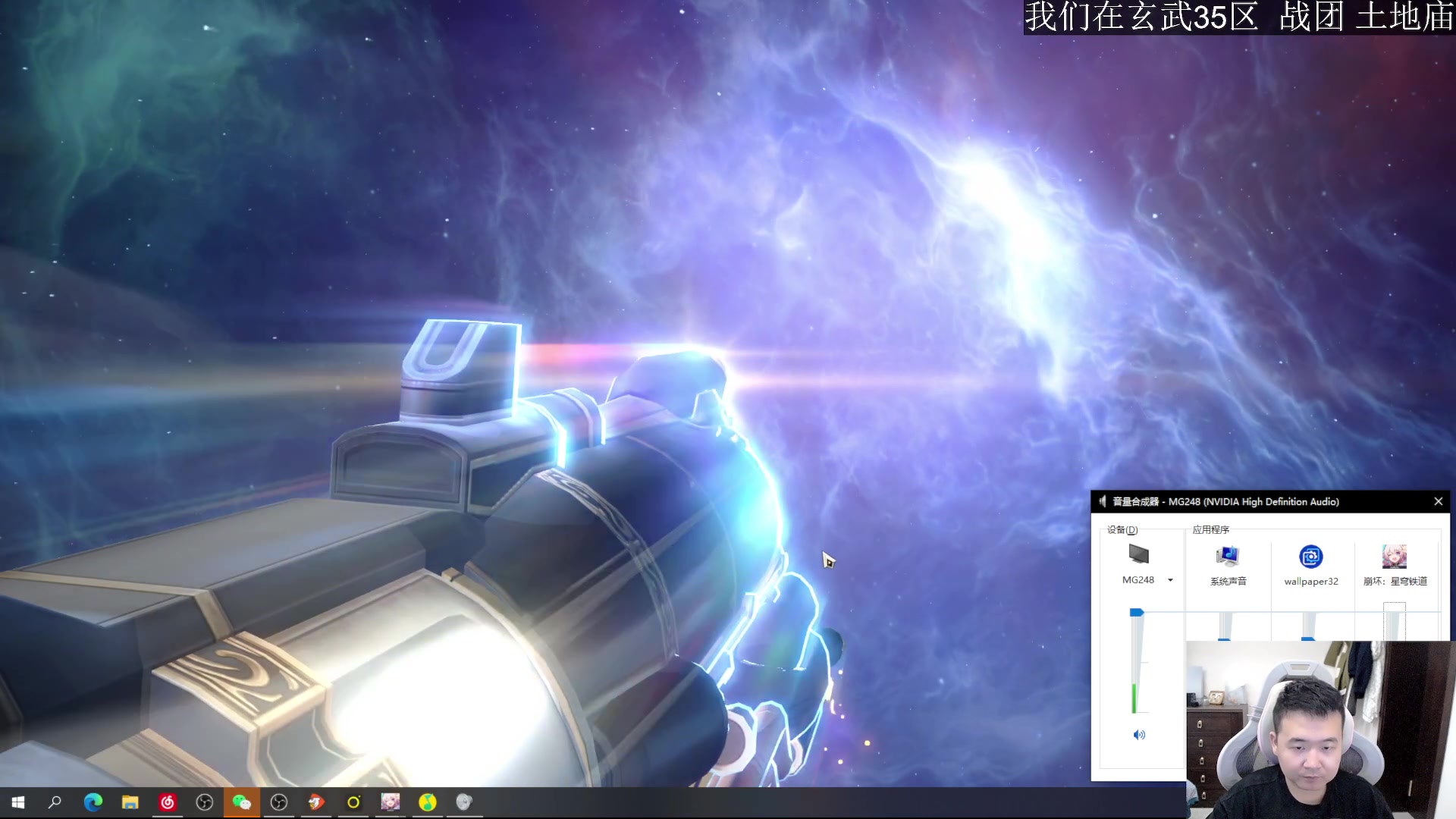Switch to Honkai Star Rail taskbar icon

pyautogui.click(x=391, y=802)
